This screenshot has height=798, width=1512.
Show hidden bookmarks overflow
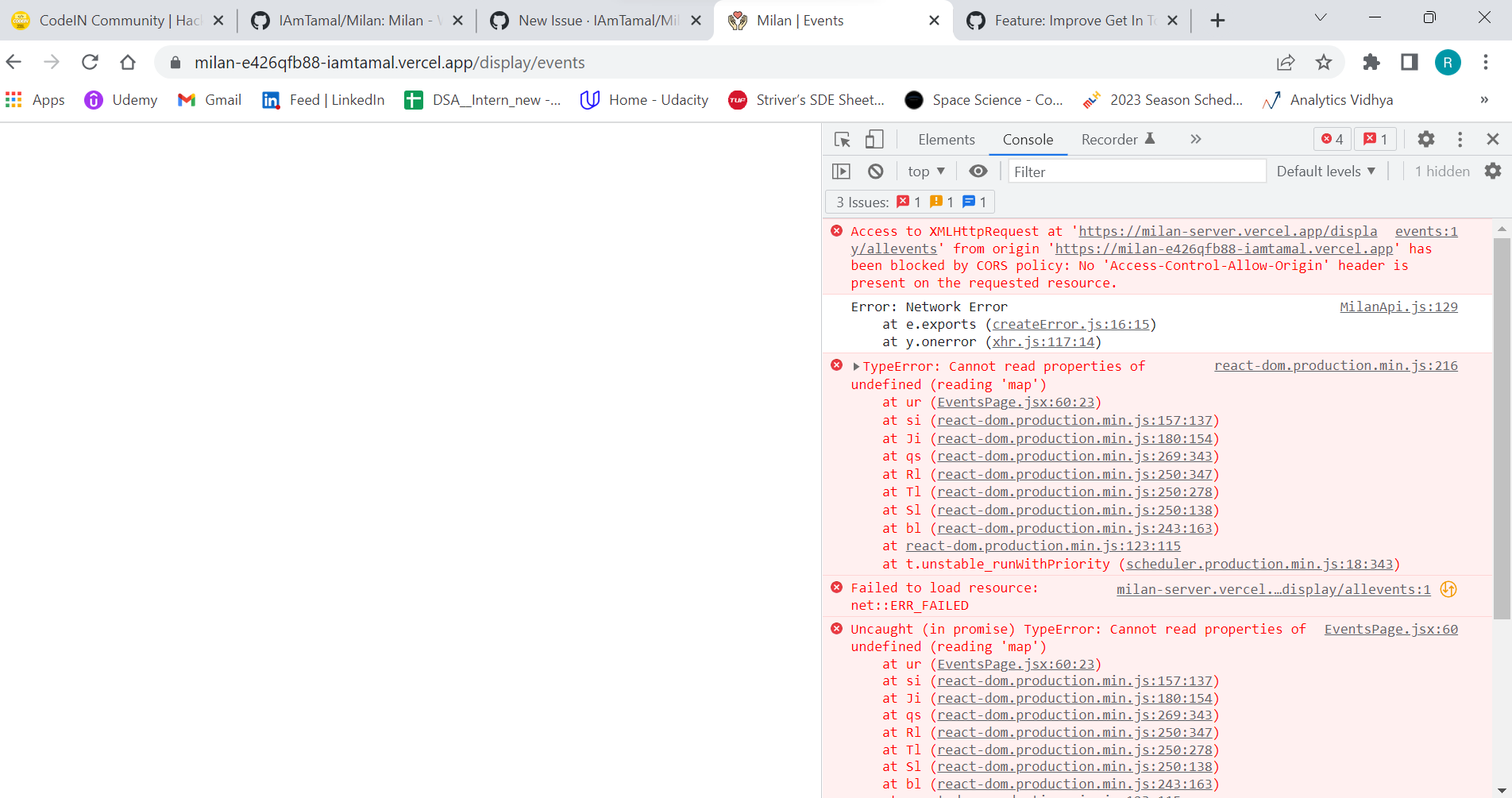[1484, 100]
